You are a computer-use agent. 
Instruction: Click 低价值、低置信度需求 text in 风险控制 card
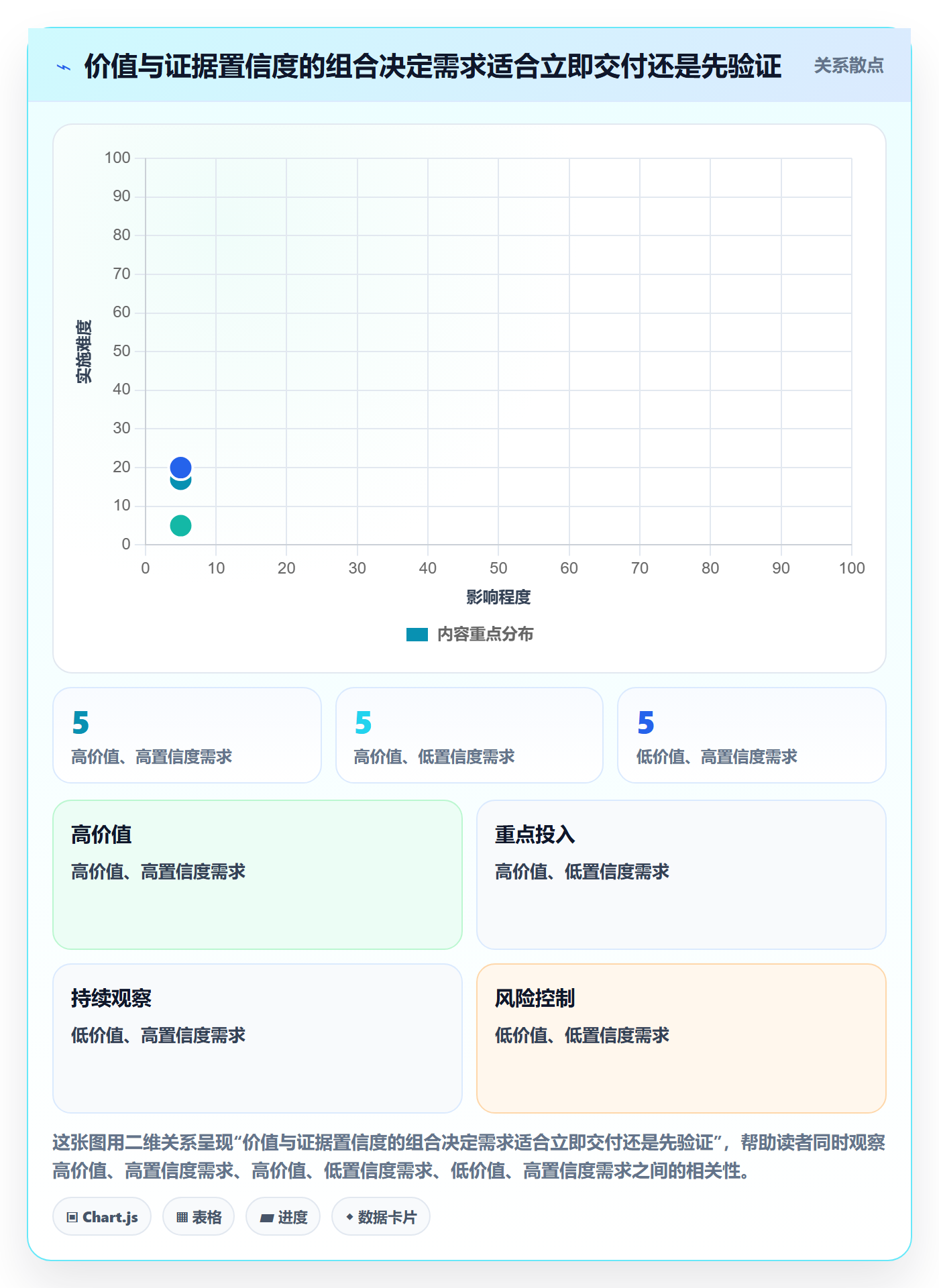(582, 1035)
